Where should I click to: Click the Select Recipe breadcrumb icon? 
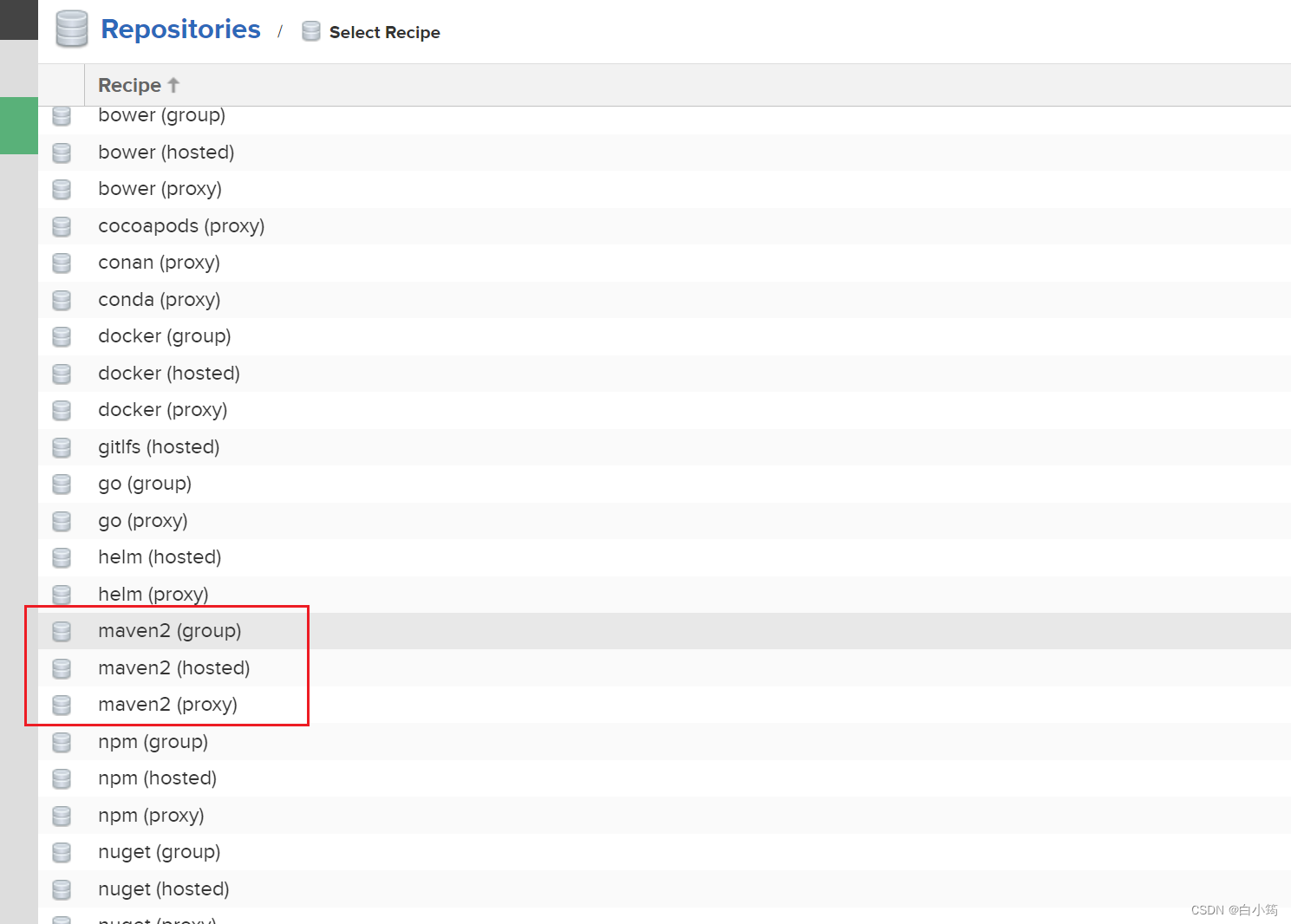point(311,32)
